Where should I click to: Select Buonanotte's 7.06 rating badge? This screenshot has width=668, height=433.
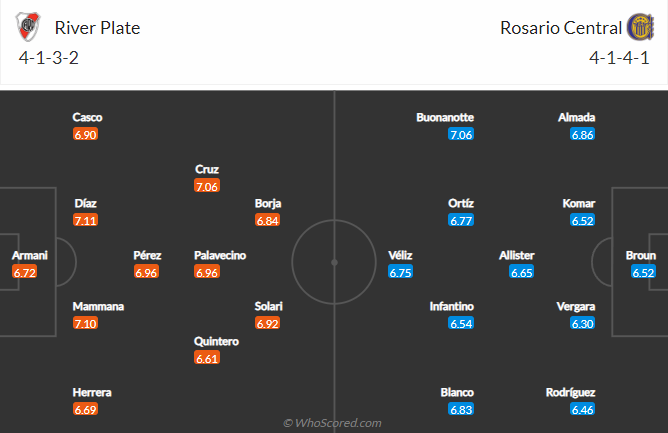460,134
